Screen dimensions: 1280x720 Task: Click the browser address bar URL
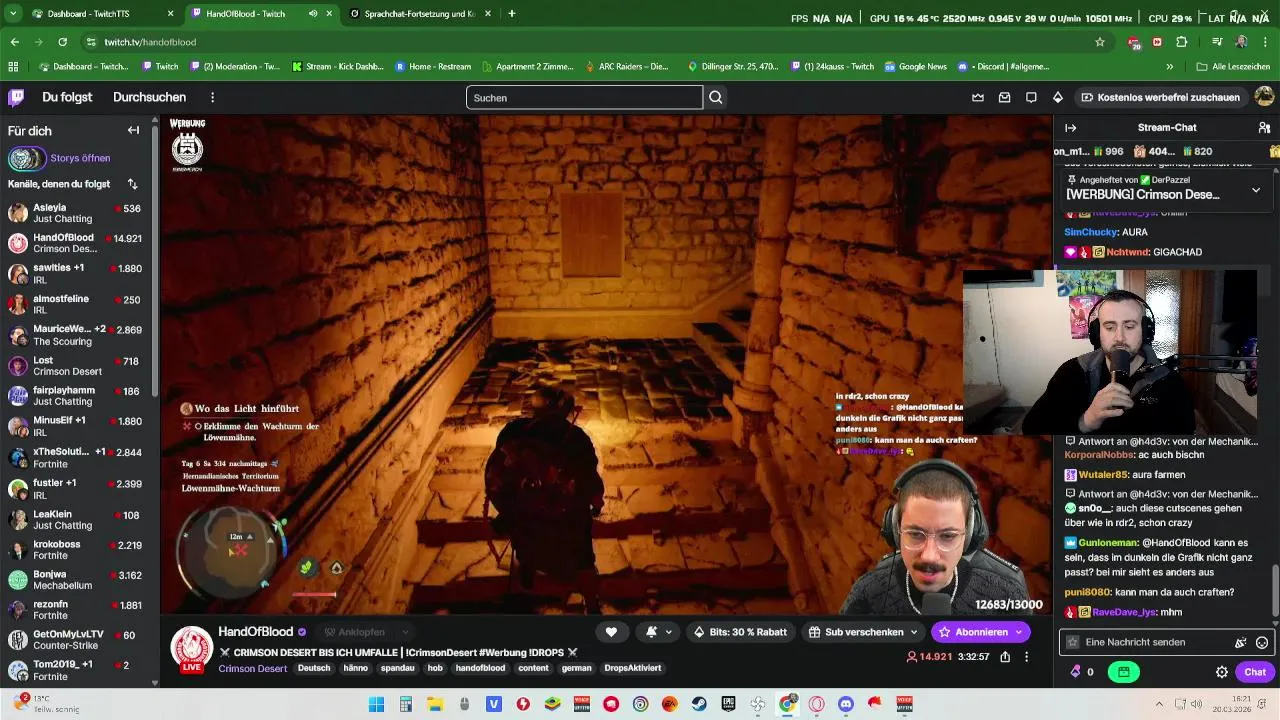pos(150,42)
